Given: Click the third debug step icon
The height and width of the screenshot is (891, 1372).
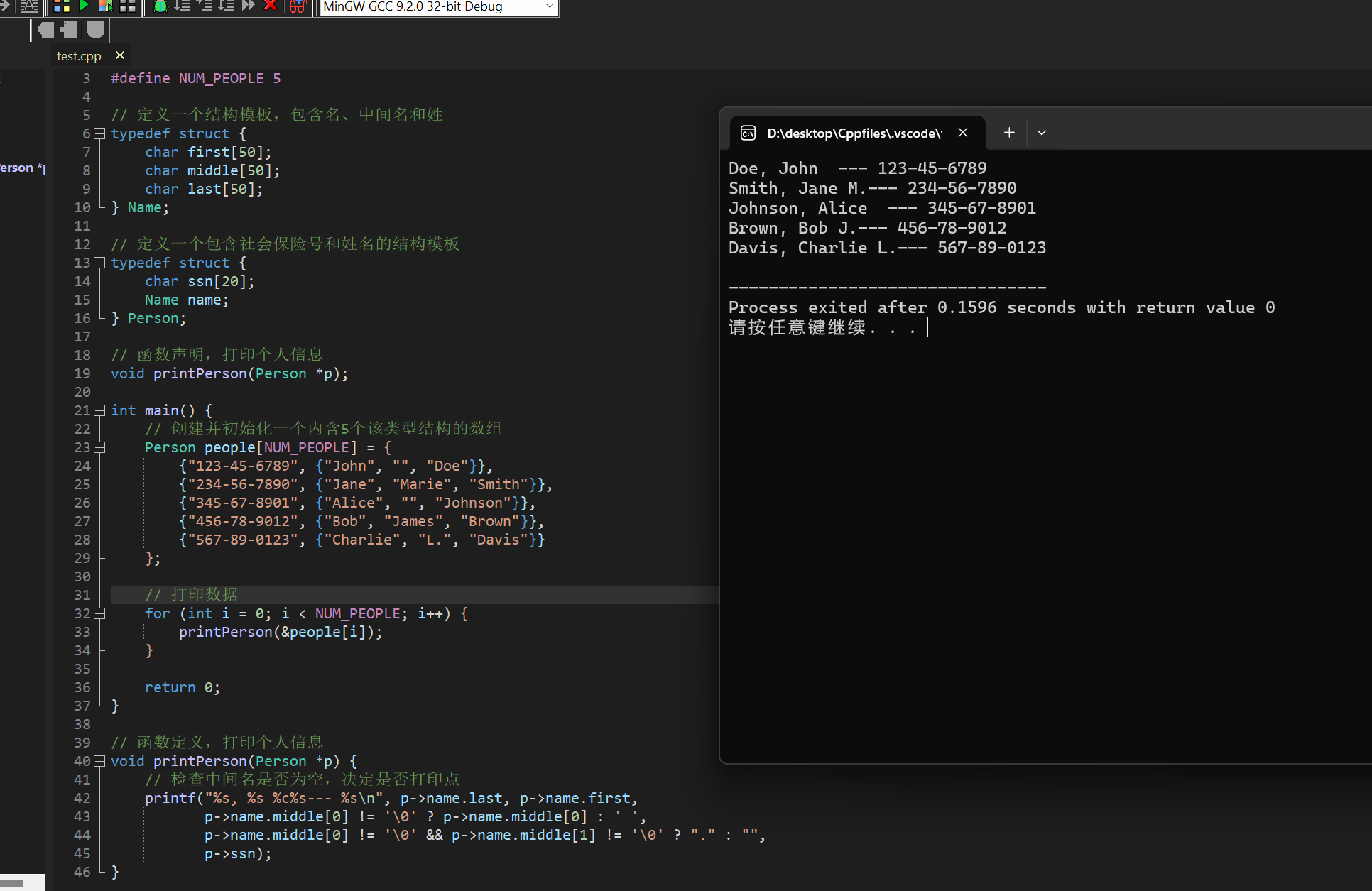Looking at the screenshot, I should (x=226, y=6).
